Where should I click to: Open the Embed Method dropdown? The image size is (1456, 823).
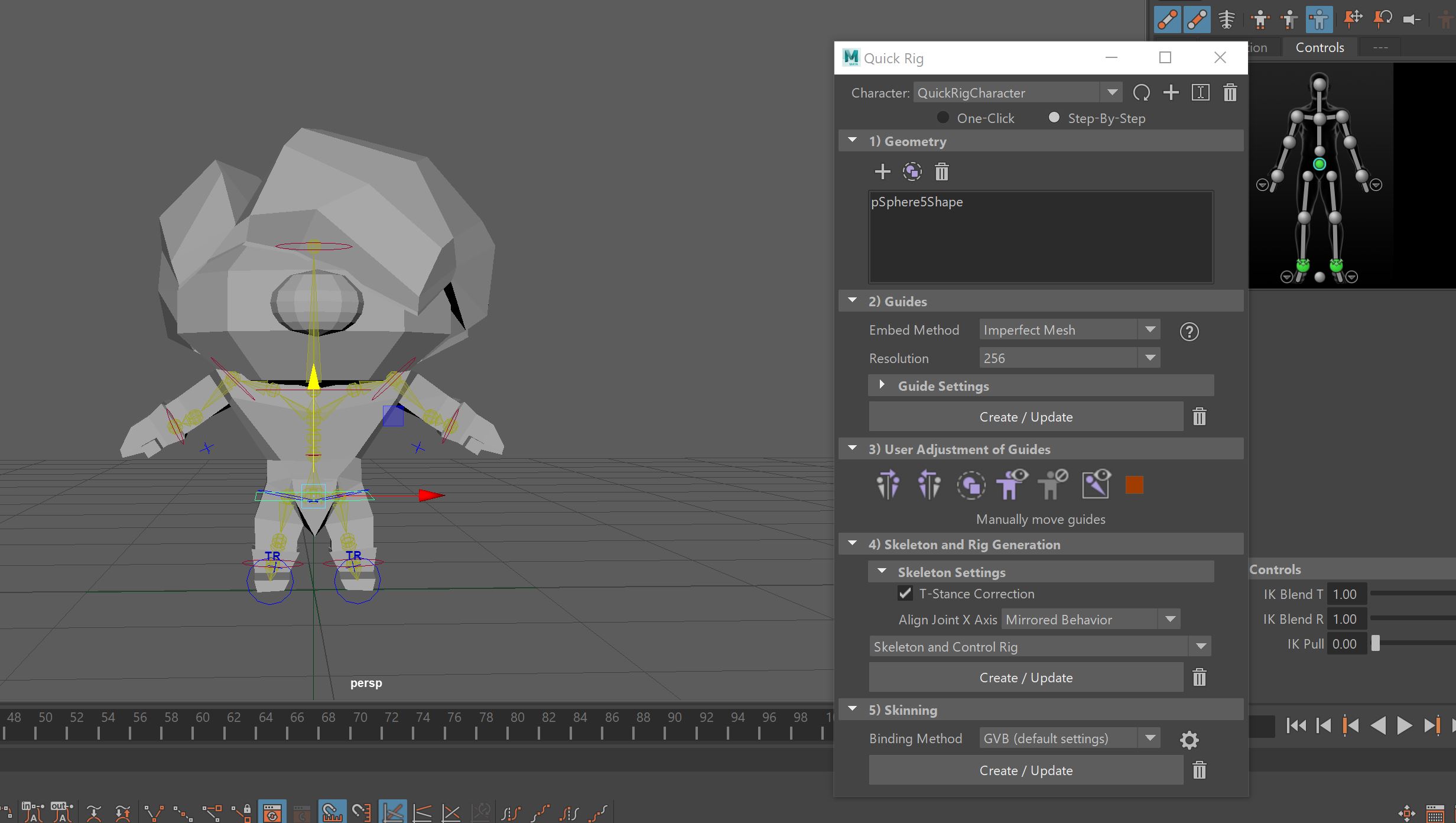coord(1149,329)
